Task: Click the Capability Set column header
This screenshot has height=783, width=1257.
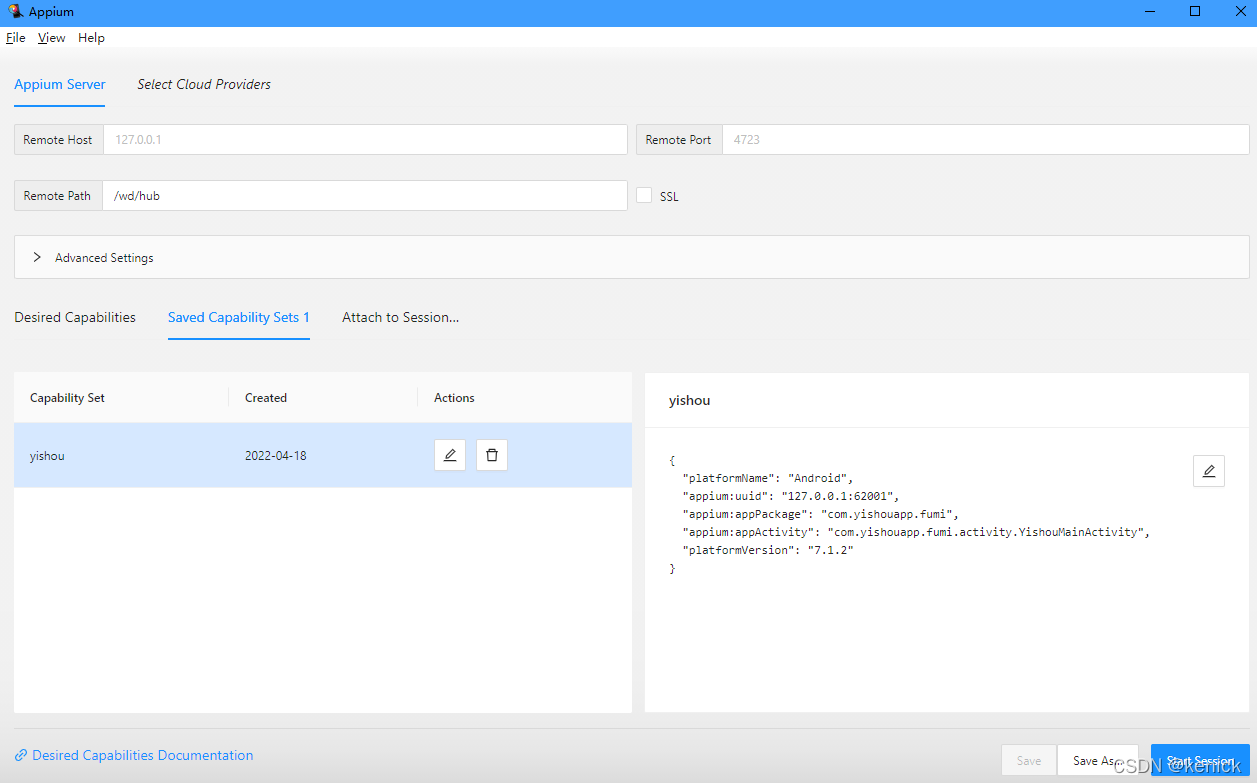Action: [67, 398]
